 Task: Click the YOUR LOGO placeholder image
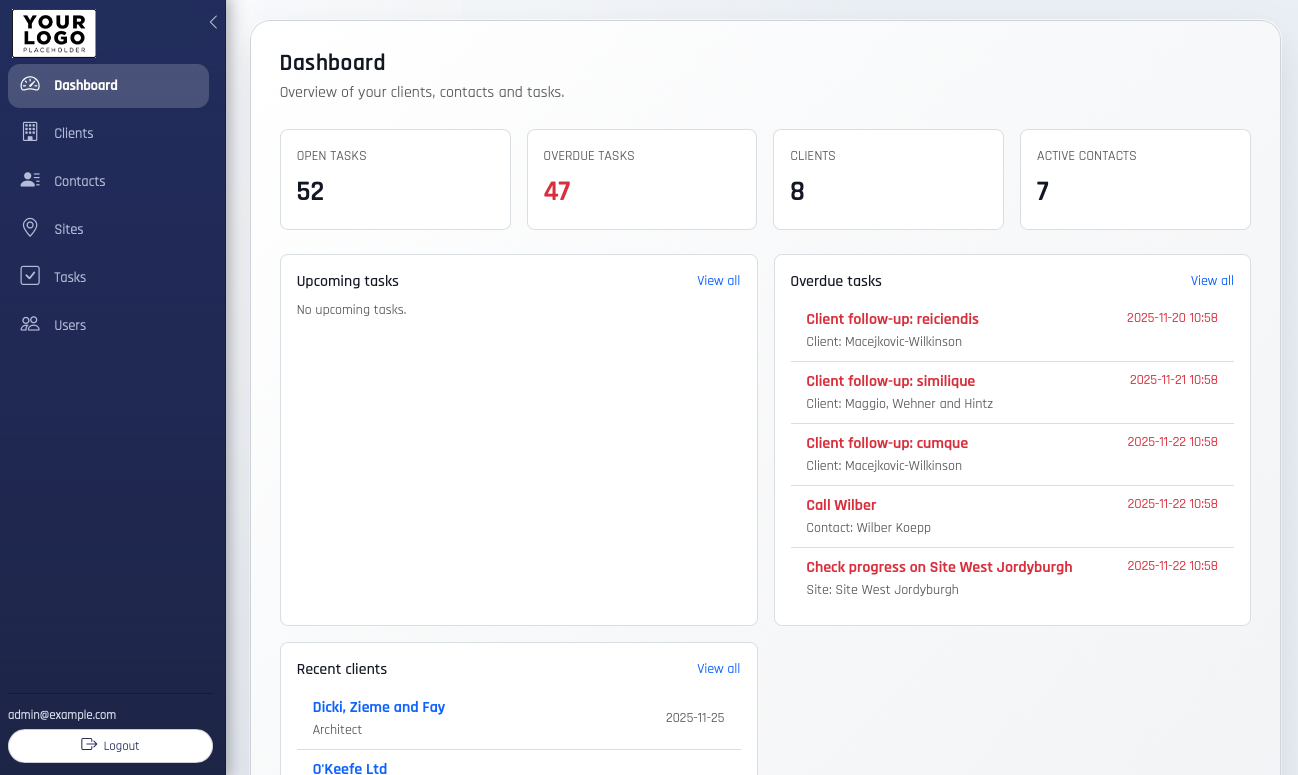pyautogui.click(x=53, y=33)
